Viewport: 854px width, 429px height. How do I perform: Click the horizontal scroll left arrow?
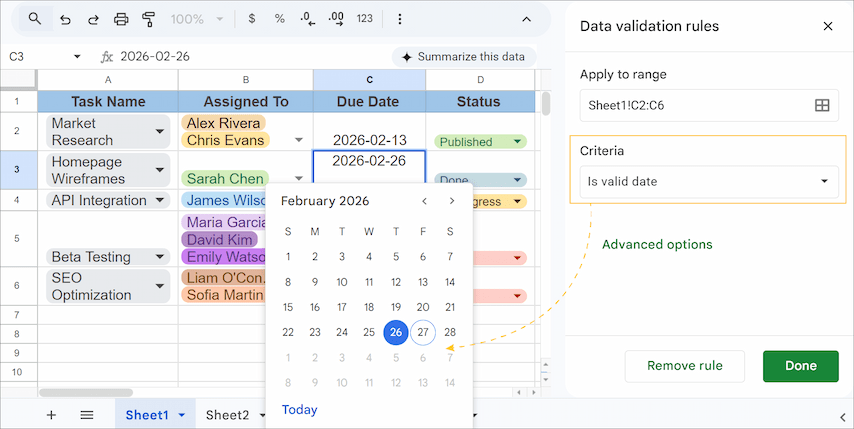pos(519,393)
